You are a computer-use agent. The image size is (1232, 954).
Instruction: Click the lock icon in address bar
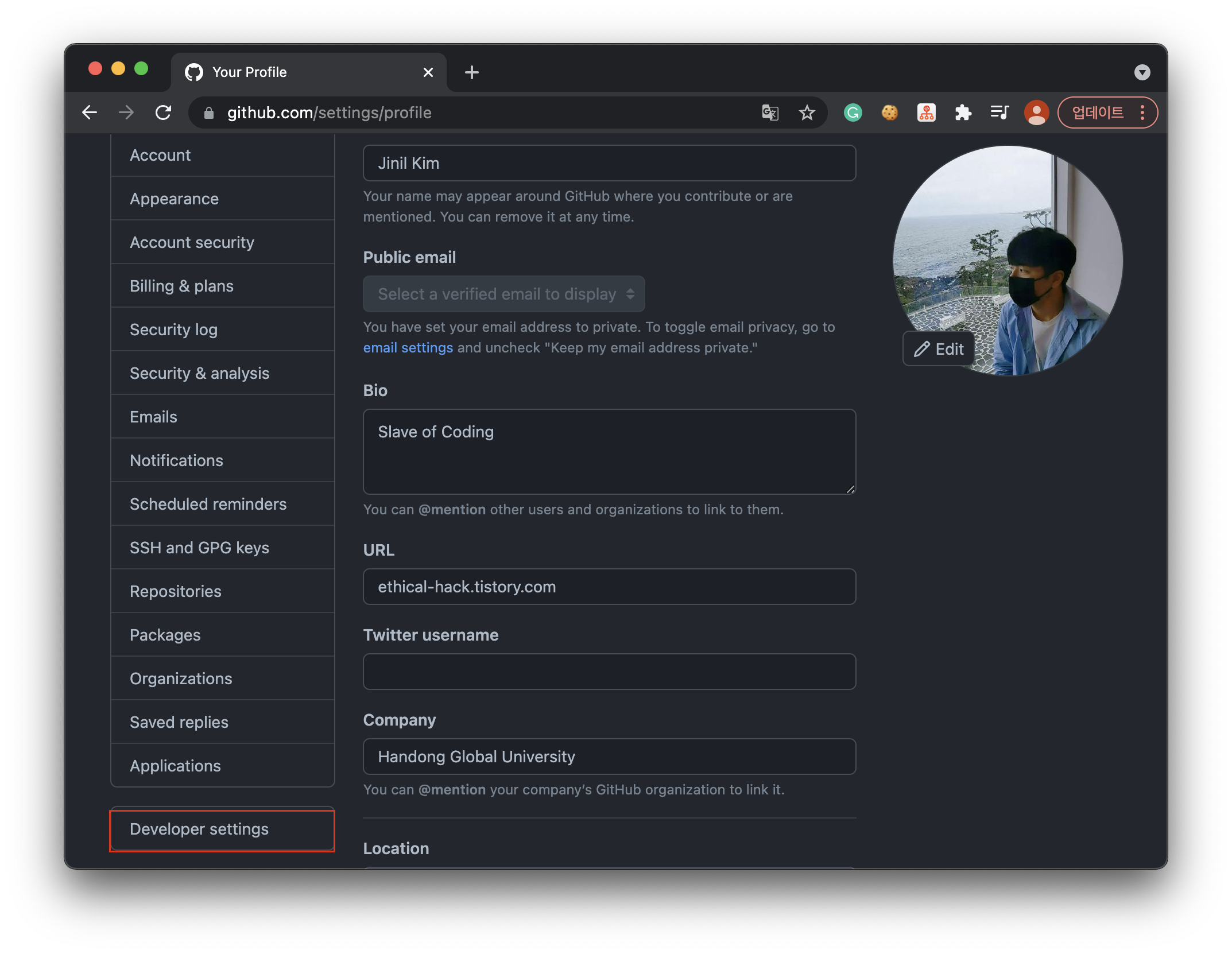pyautogui.click(x=209, y=113)
